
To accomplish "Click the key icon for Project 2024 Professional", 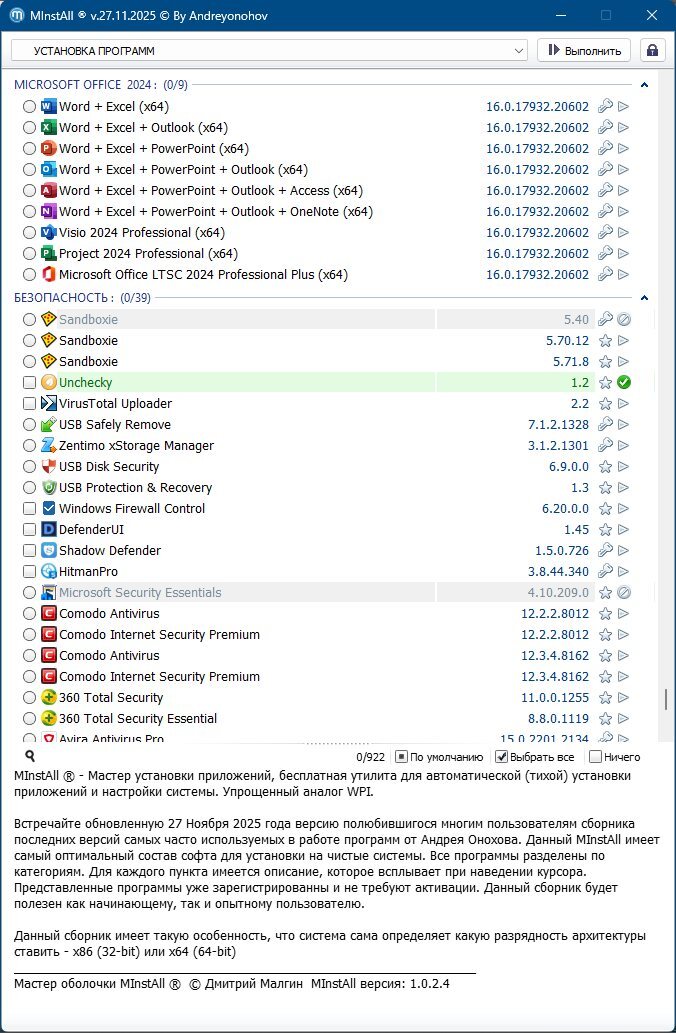I will click(604, 254).
